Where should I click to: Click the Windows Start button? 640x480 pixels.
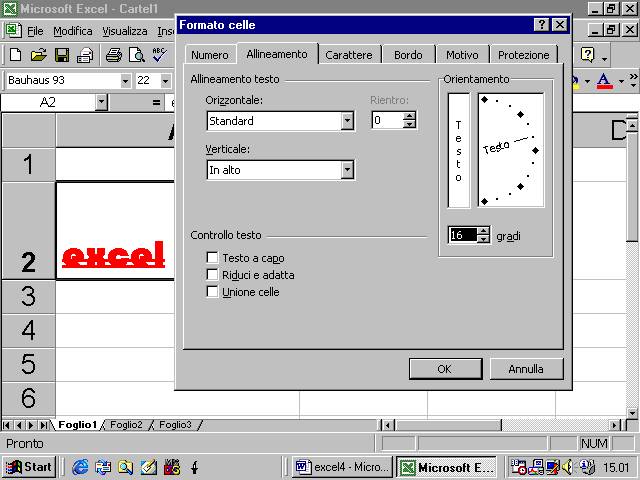pyautogui.click(x=29, y=467)
